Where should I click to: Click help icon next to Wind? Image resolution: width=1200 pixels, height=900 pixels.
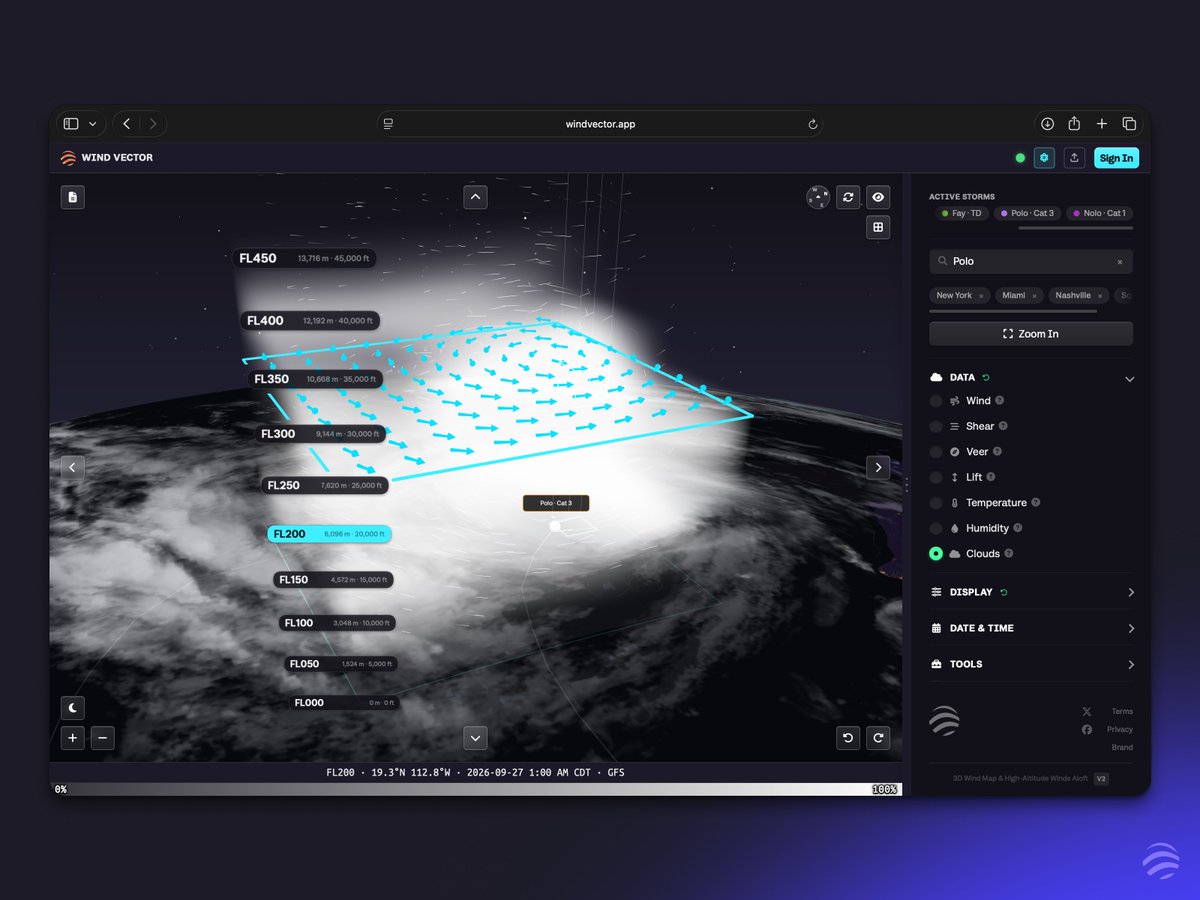click(1000, 401)
